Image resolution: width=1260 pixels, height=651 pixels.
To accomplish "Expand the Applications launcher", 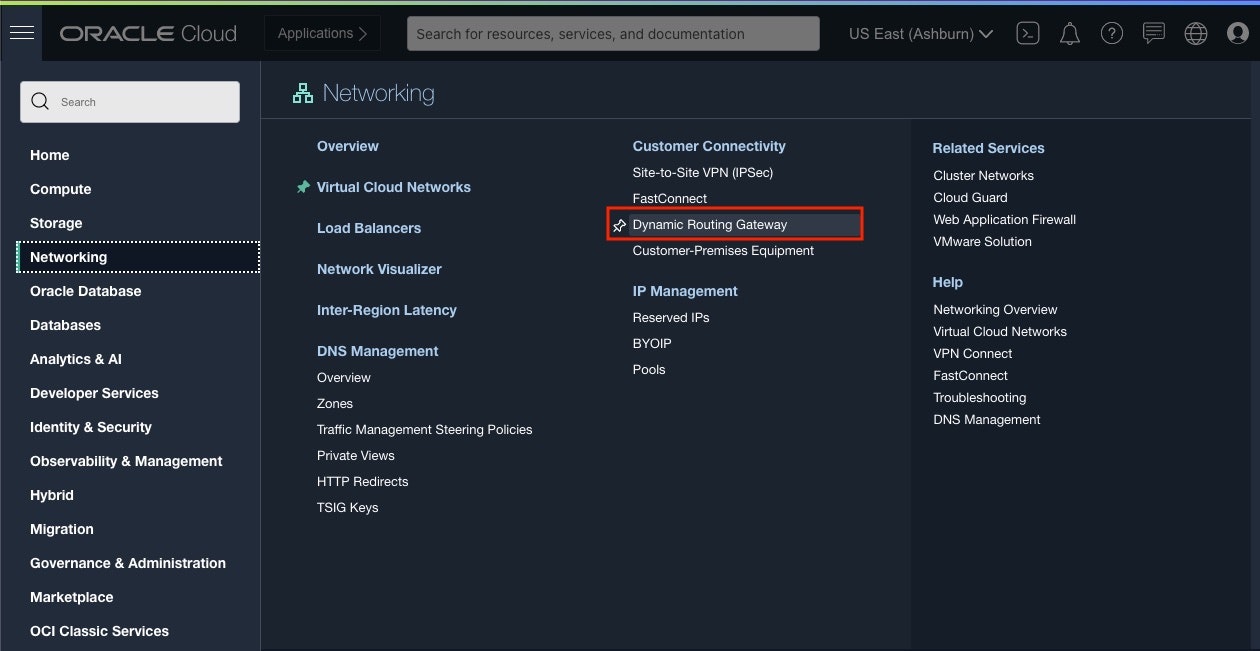I will (x=322, y=33).
